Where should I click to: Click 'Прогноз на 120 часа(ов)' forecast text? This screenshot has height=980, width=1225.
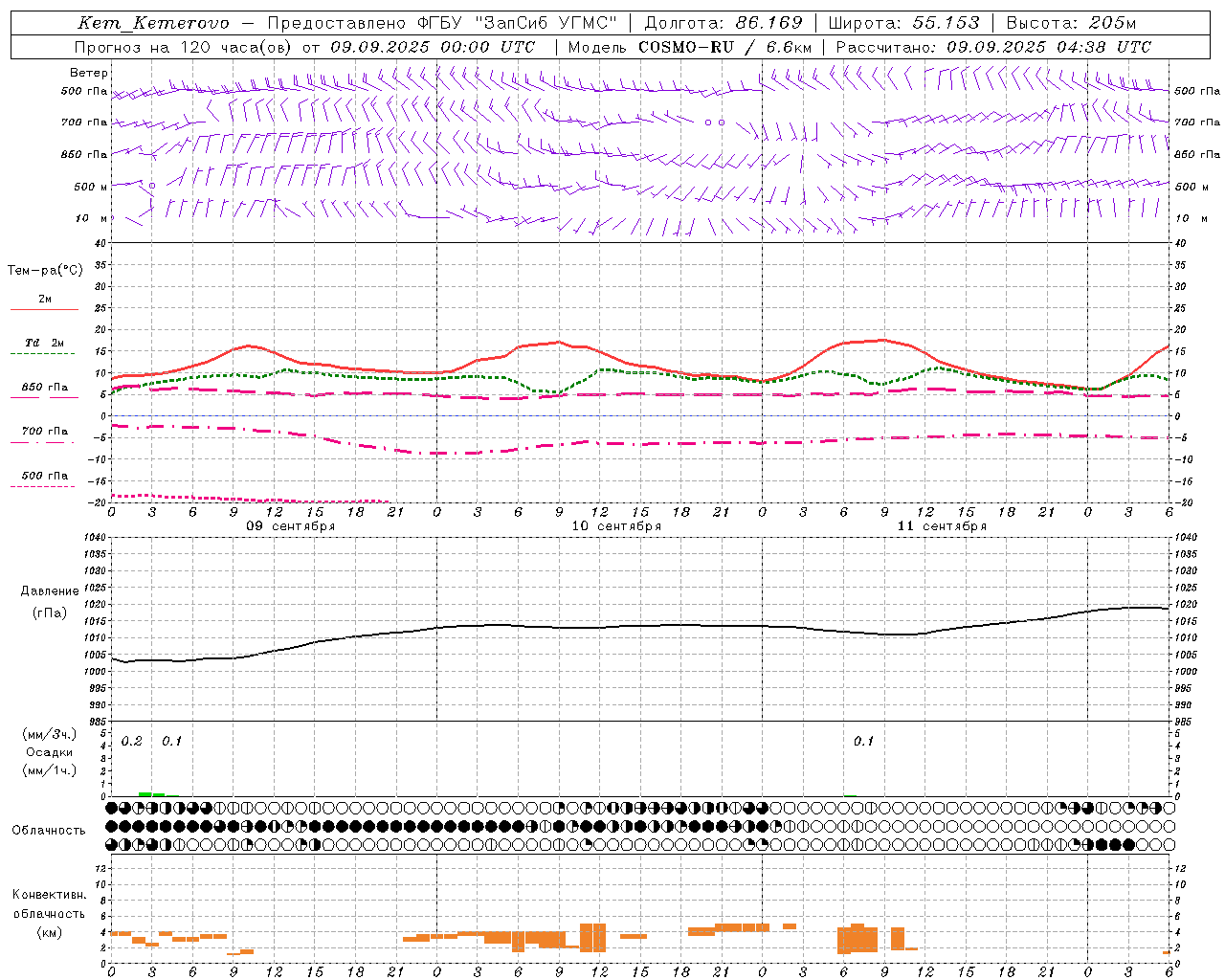click(x=184, y=47)
